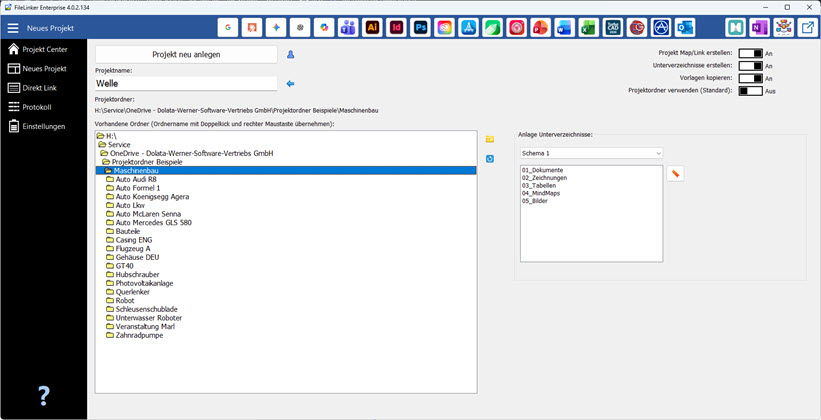Click the blue arrow beside the Projektname field

pyautogui.click(x=291, y=83)
